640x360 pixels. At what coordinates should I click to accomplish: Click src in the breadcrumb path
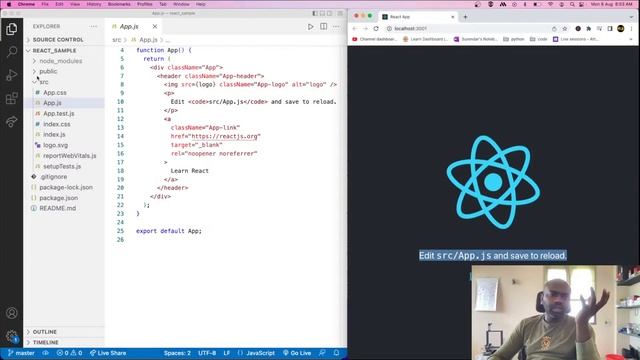117,40
